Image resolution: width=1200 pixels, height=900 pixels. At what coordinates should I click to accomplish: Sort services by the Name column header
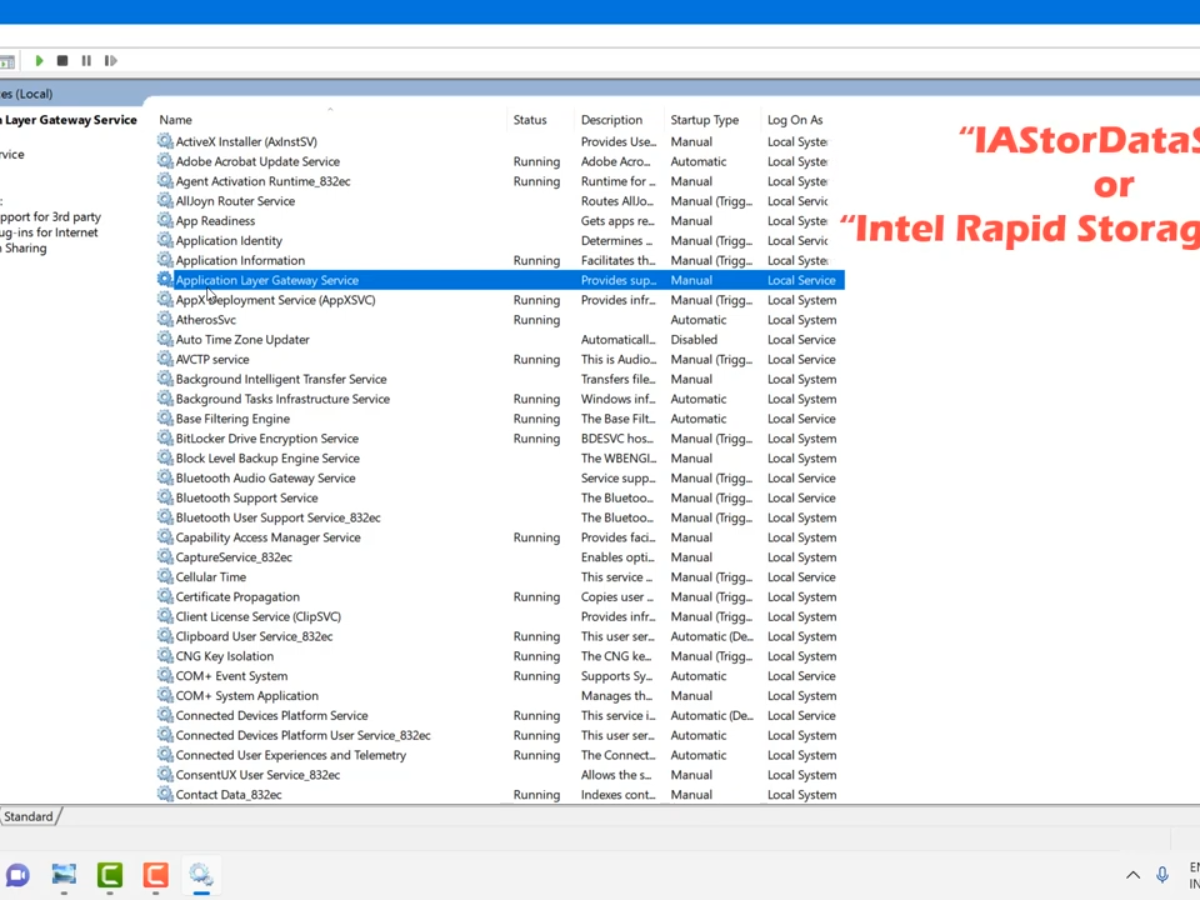(x=176, y=120)
